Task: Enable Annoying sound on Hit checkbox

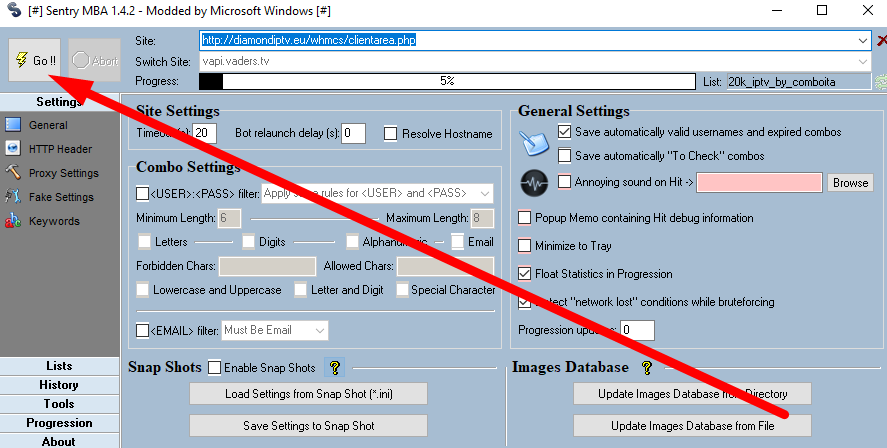Action: [x=564, y=182]
